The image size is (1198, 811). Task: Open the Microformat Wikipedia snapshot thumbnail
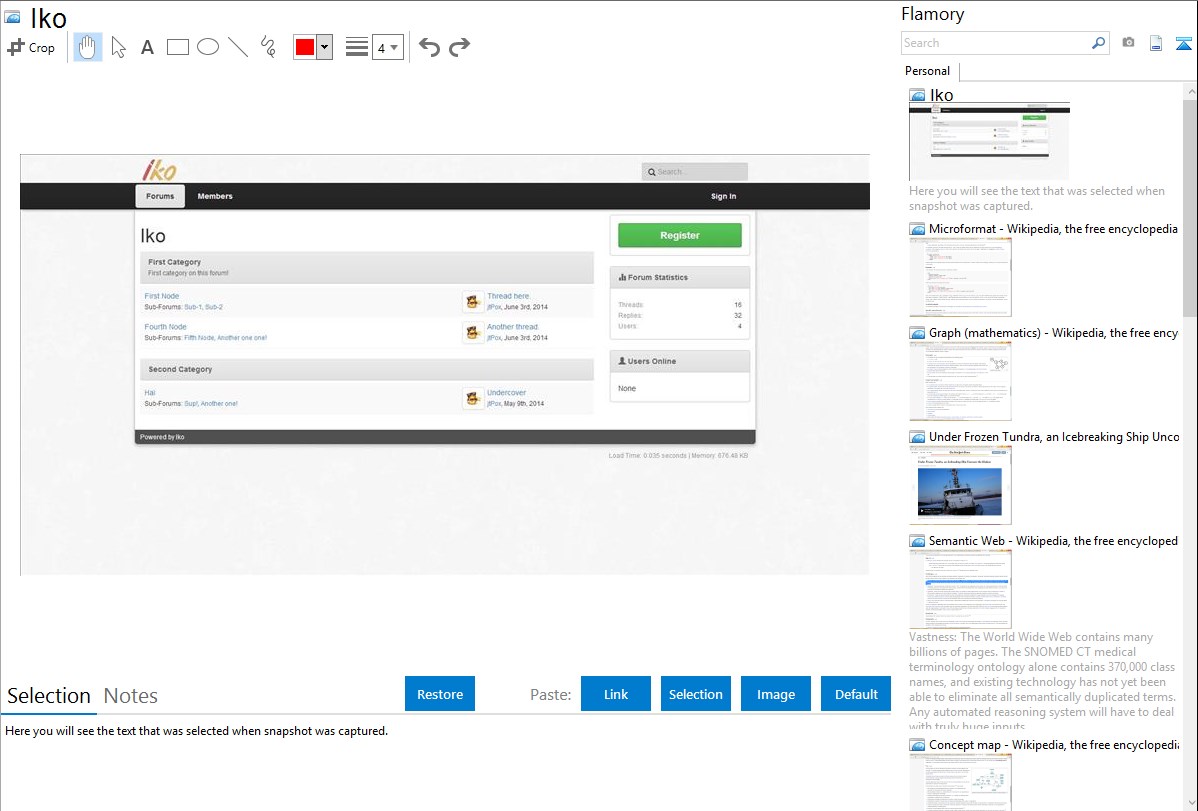coord(960,277)
